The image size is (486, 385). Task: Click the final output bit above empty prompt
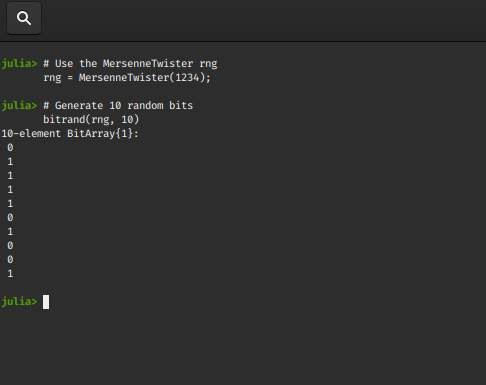[10, 273]
